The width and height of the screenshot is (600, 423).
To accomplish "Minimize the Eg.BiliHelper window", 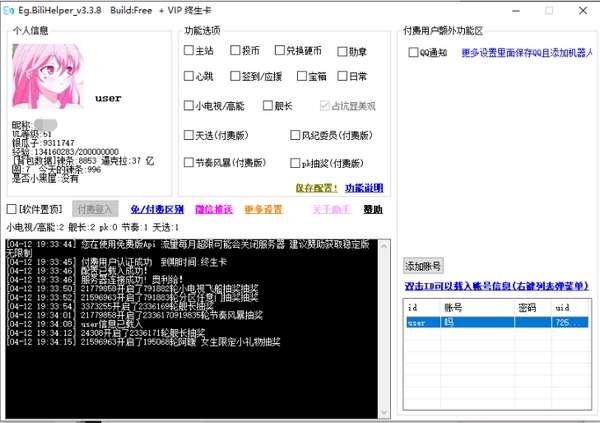I will 516,11.
